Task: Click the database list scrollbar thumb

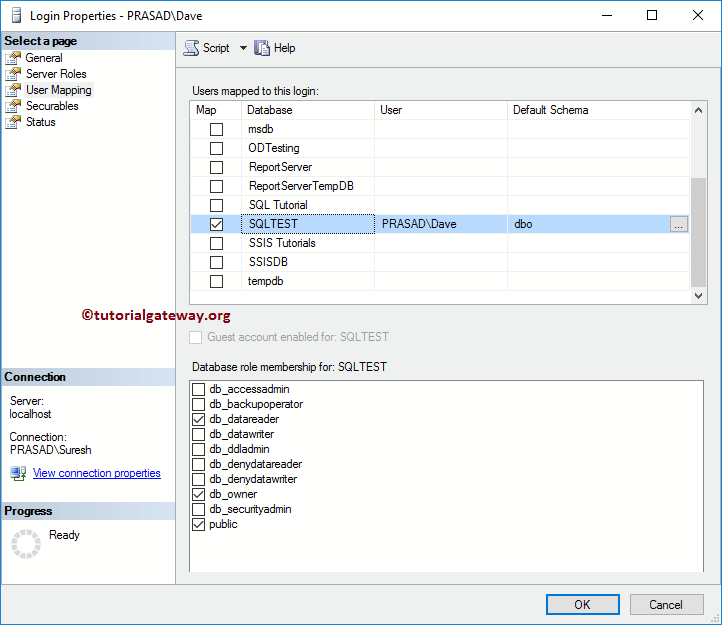Action: click(699, 232)
